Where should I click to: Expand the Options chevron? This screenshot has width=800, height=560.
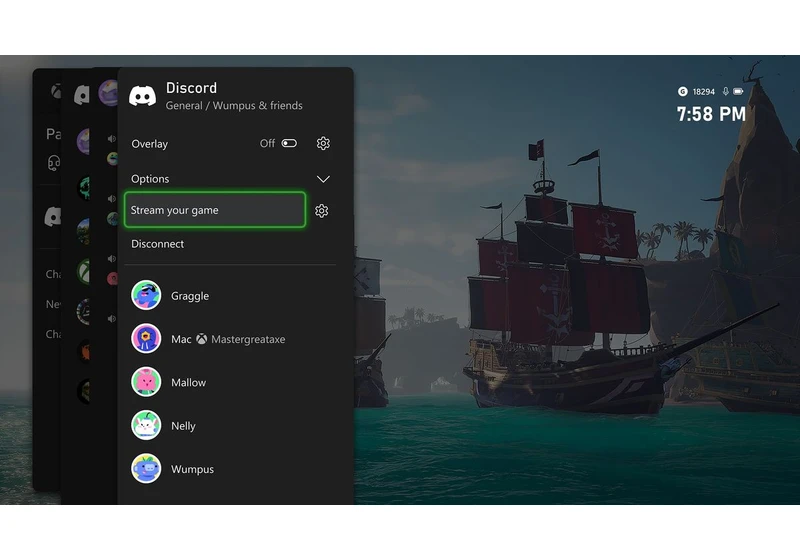[x=323, y=179]
